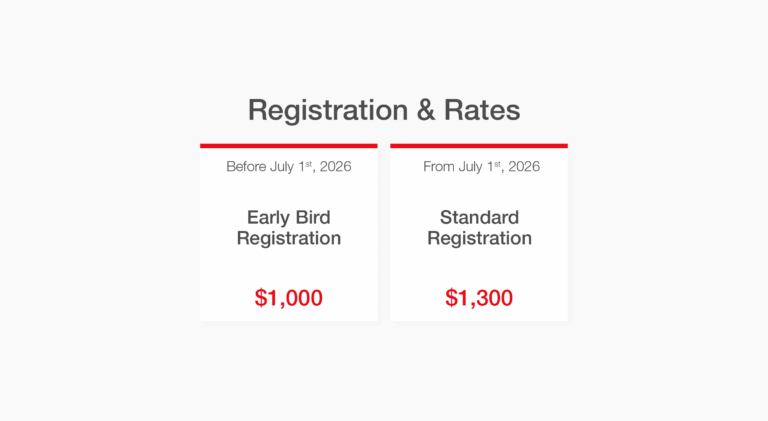The width and height of the screenshot is (768, 421).
Task: Click the red bar above the Early Bird card
Action: pos(288,146)
